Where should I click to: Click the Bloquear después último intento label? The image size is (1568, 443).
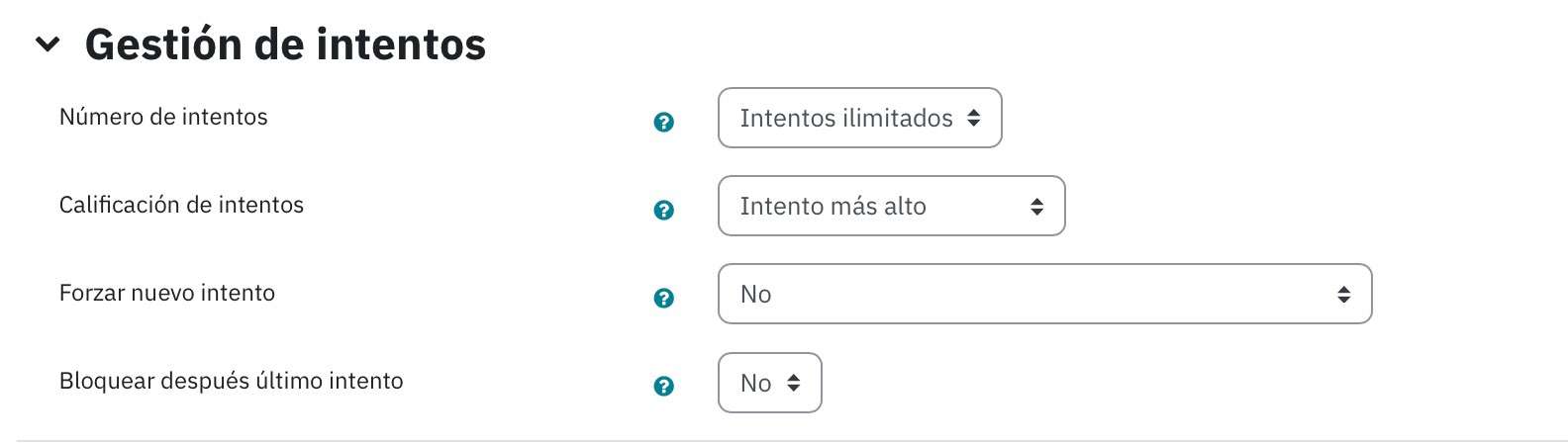pos(232,381)
